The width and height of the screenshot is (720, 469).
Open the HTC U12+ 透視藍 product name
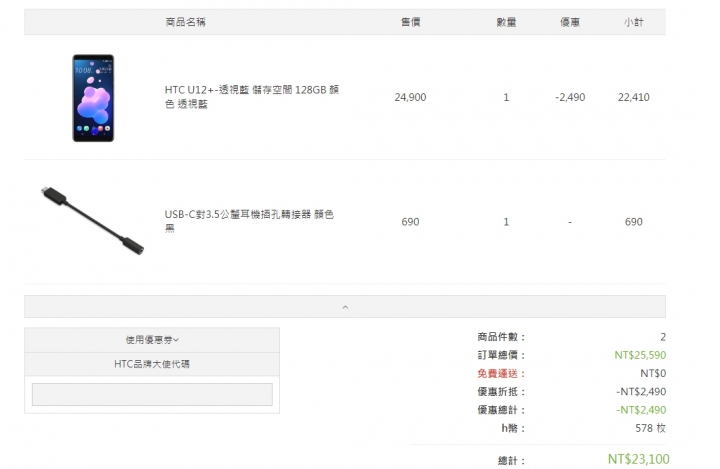[x=252, y=97]
